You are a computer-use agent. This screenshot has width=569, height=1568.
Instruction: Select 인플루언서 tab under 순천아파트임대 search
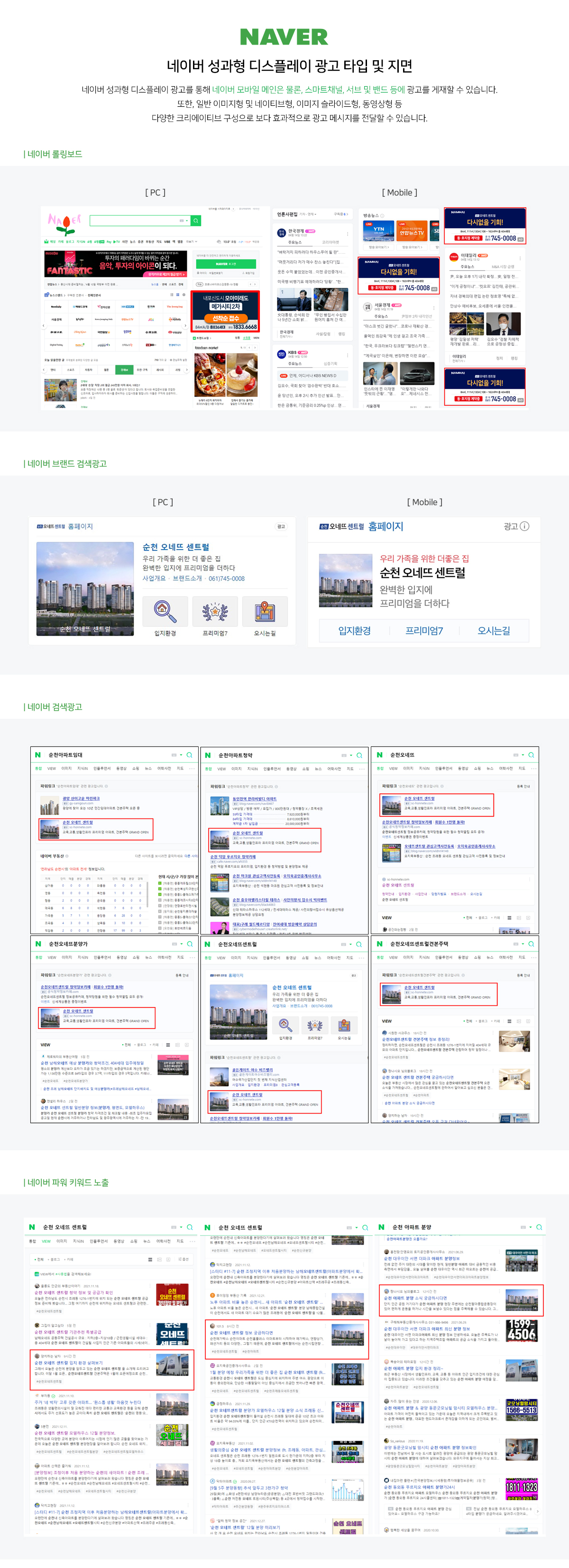(x=102, y=768)
